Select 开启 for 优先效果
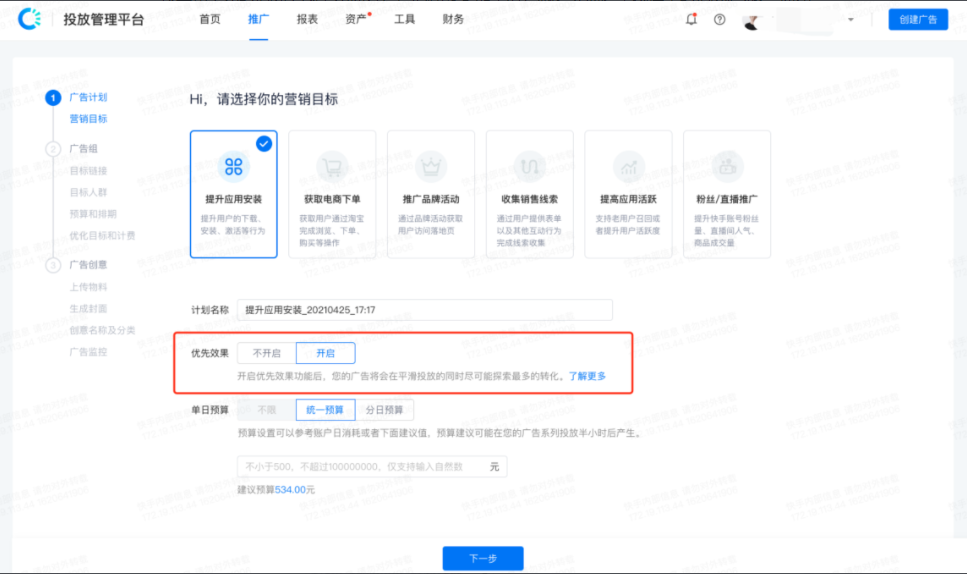Image resolution: width=967 pixels, height=574 pixels. pos(326,353)
